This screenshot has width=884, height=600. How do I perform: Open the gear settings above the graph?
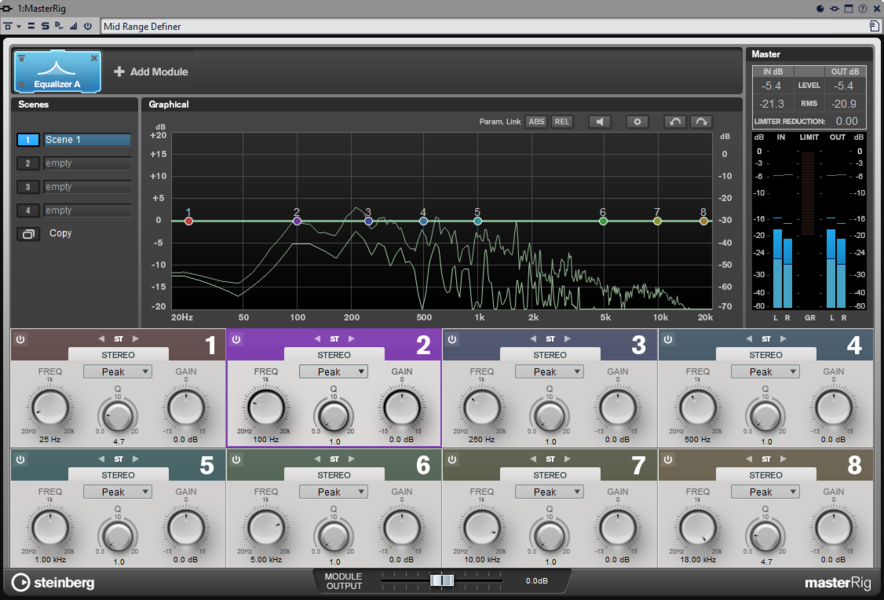coord(637,122)
